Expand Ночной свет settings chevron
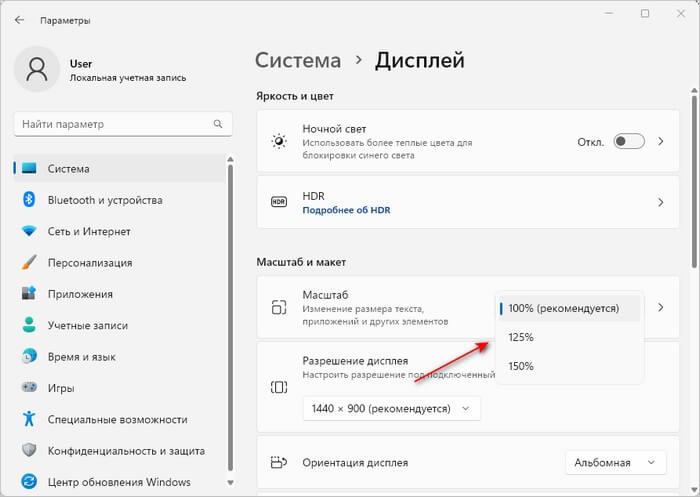 (x=660, y=142)
